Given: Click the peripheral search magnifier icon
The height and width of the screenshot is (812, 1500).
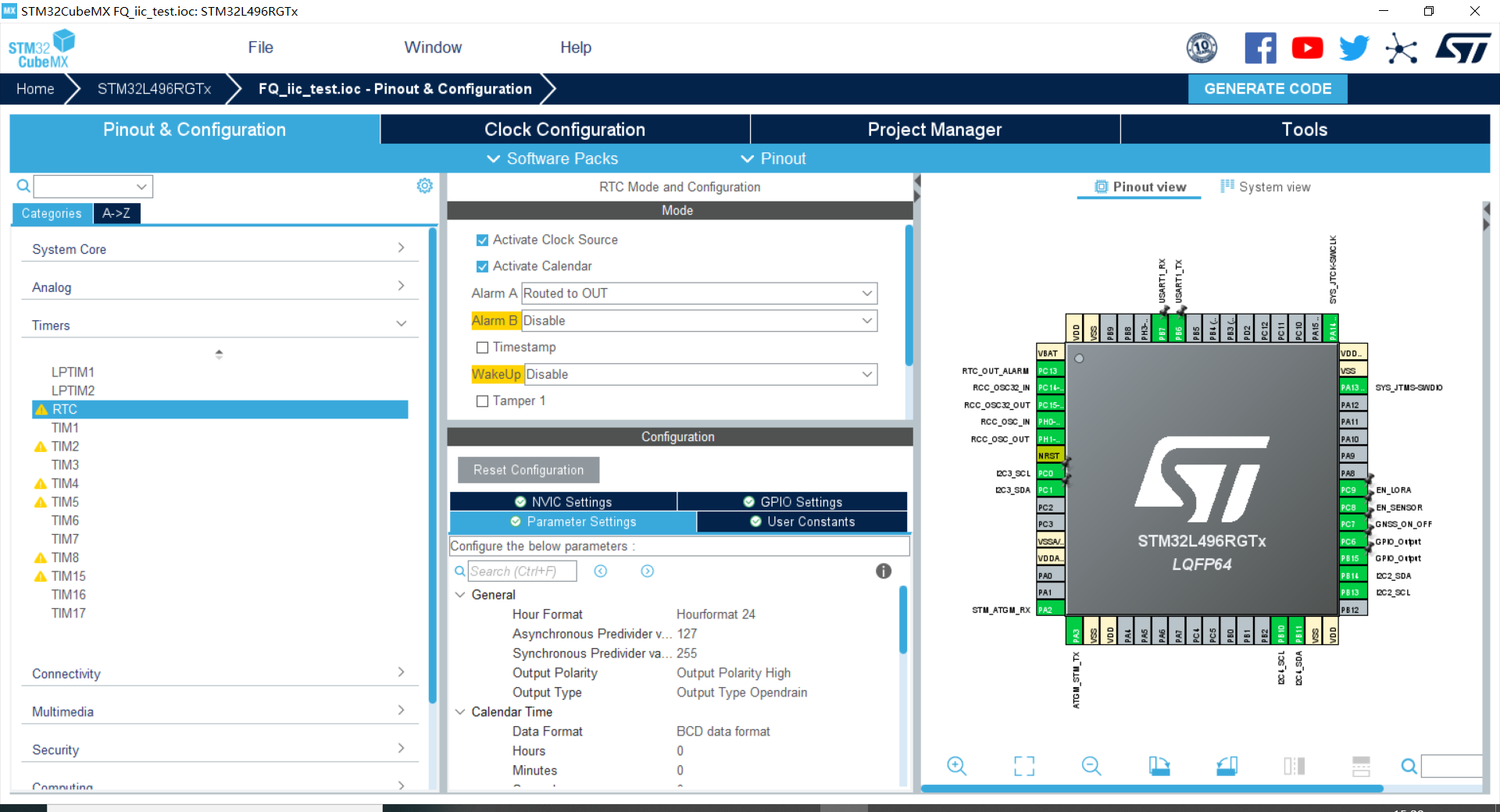Looking at the screenshot, I should pos(23,186).
